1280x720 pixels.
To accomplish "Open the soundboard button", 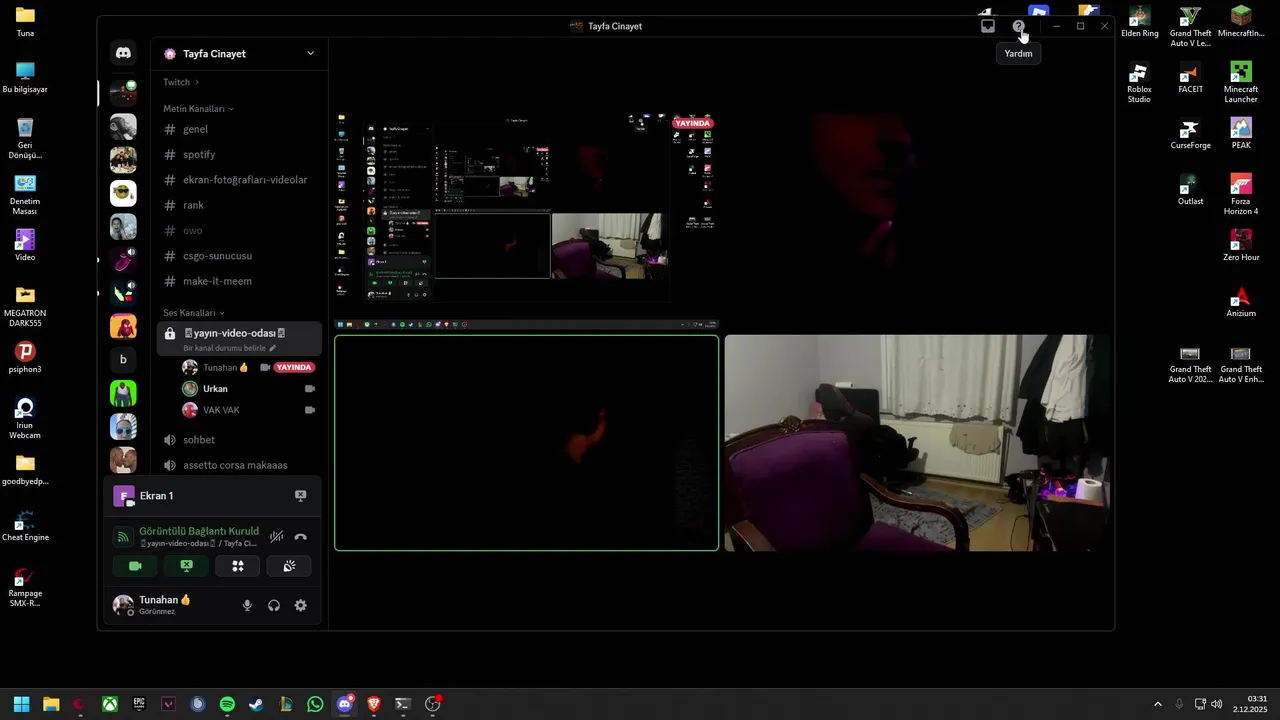I will tap(288, 566).
